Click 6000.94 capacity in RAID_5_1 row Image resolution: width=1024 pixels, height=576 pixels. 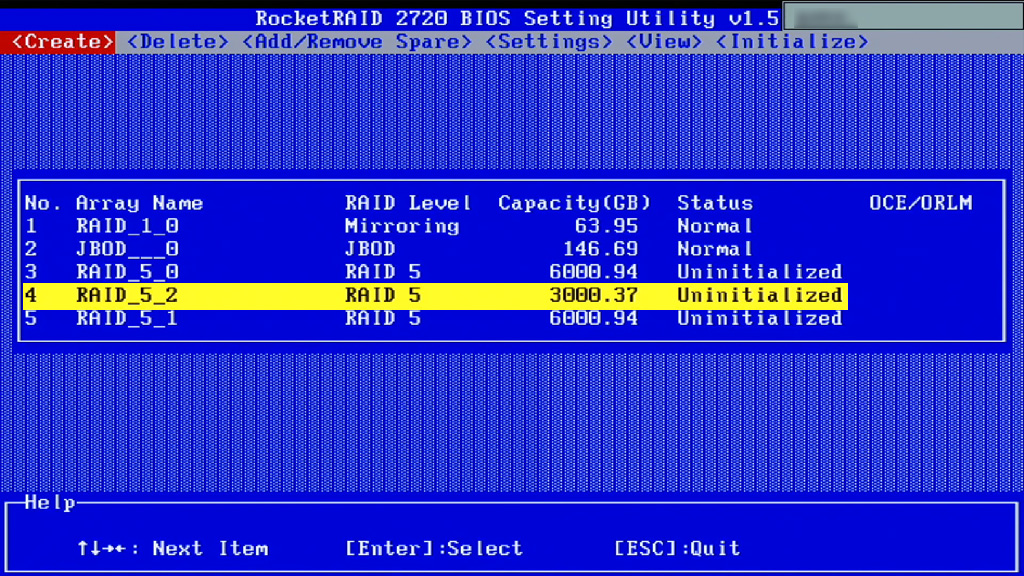point(594,318)
